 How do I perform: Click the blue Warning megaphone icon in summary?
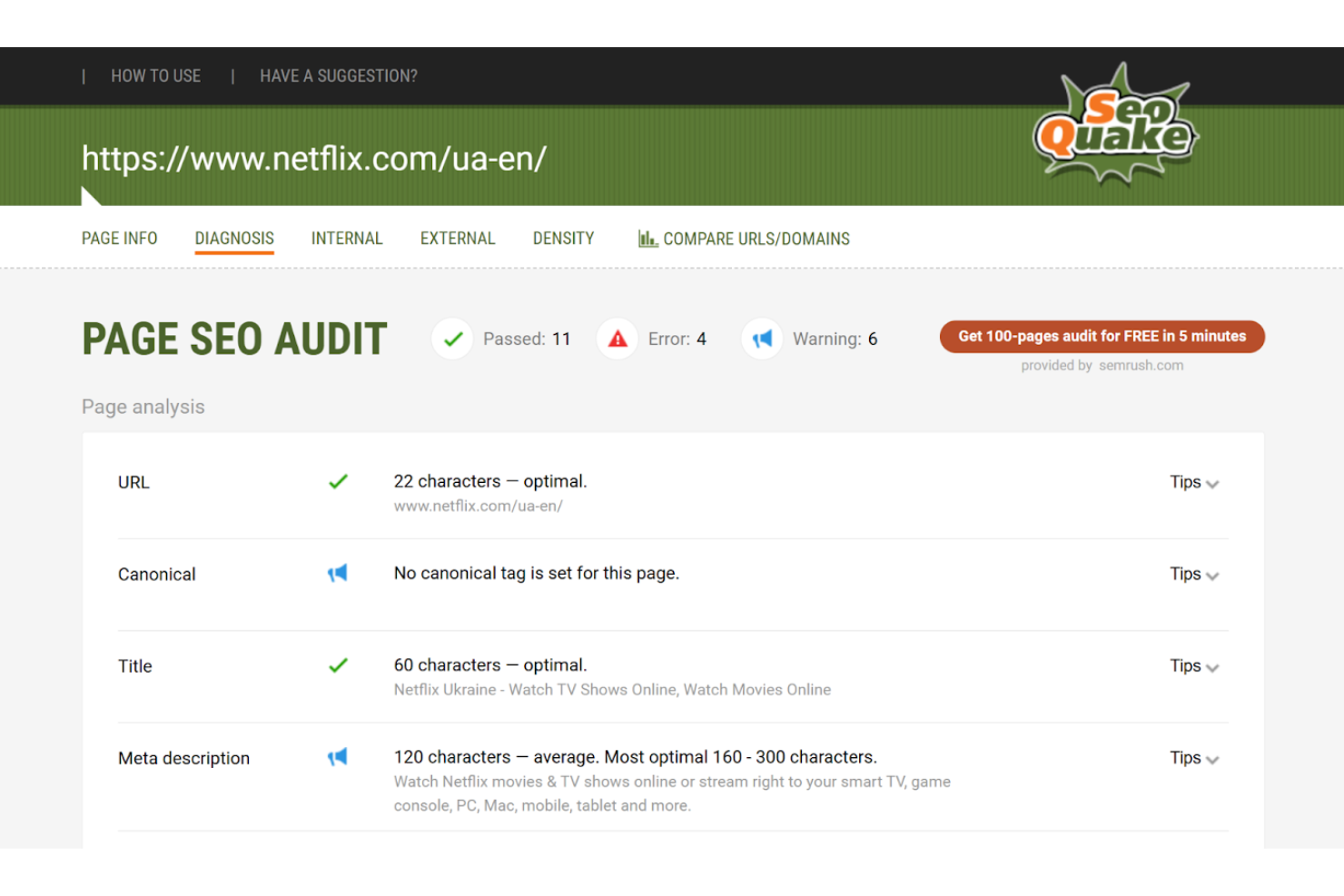762,340
